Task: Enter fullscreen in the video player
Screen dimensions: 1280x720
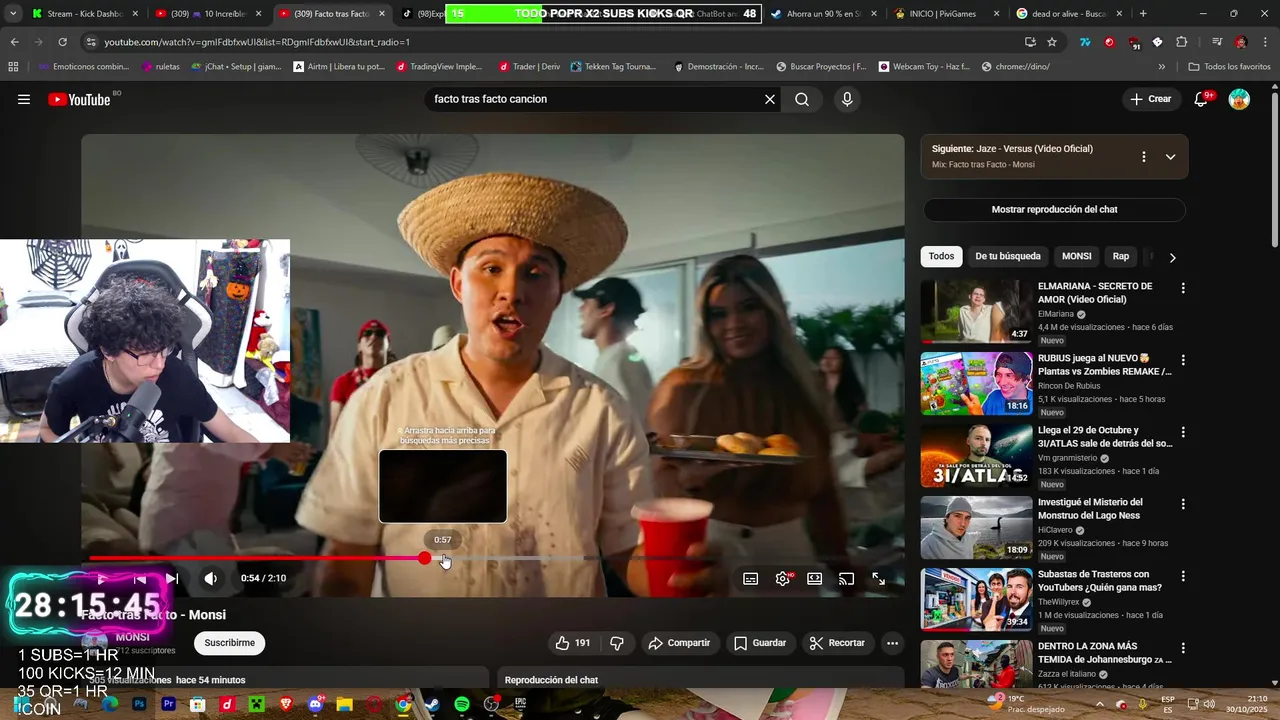Action: (x=879, y=578)
